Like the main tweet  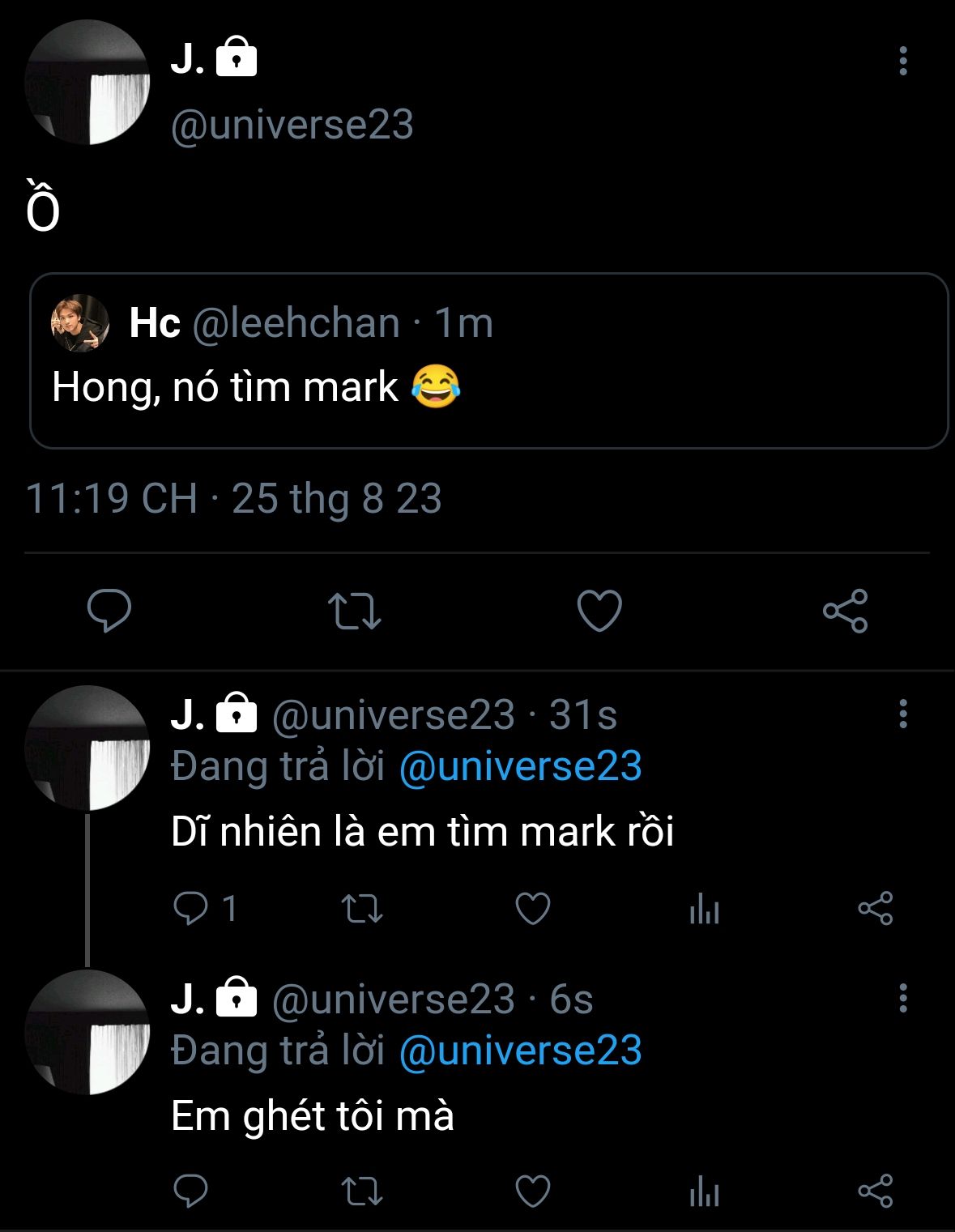599,611
